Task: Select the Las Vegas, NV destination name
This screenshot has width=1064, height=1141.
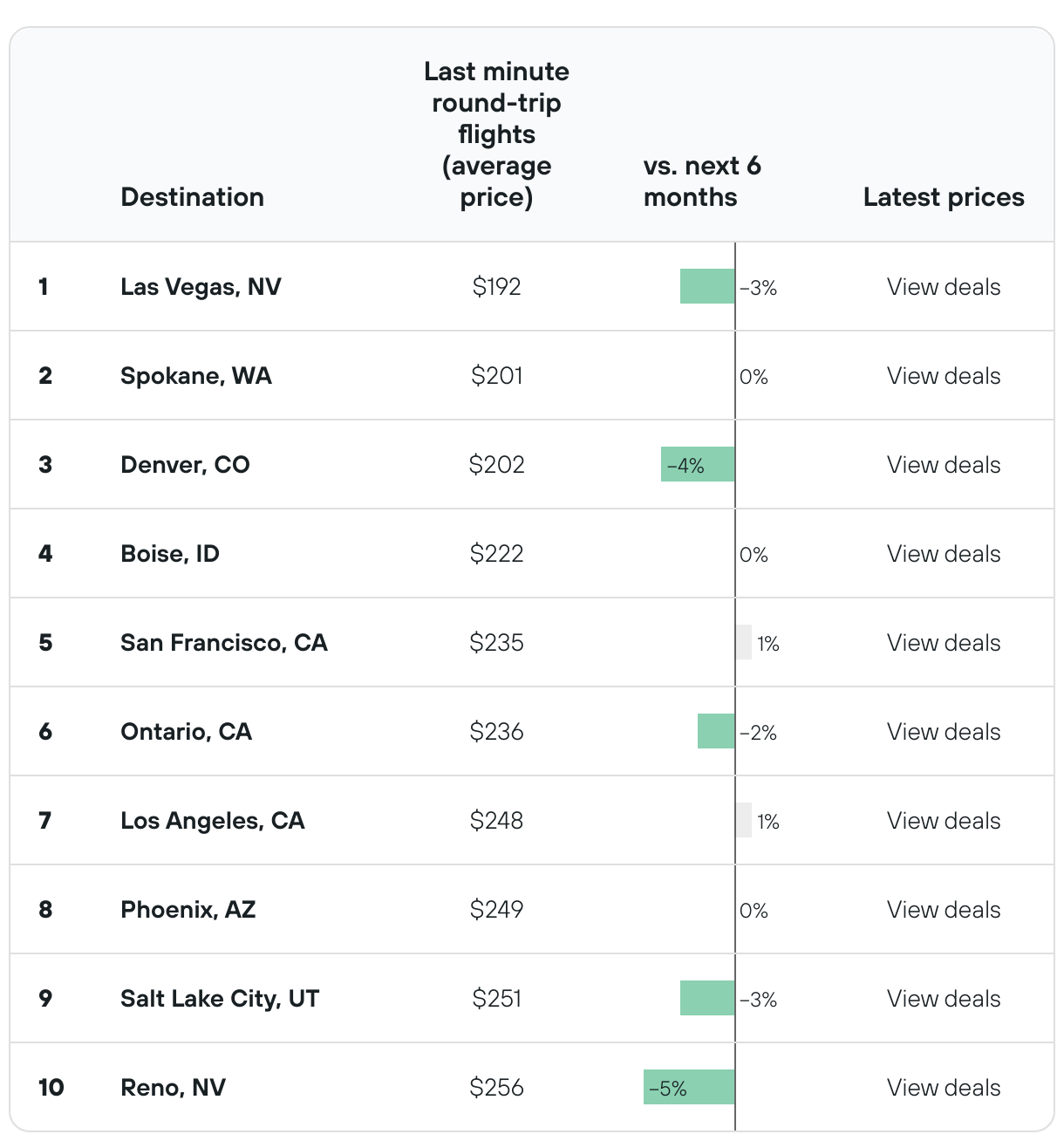Action: coord(201,287)
